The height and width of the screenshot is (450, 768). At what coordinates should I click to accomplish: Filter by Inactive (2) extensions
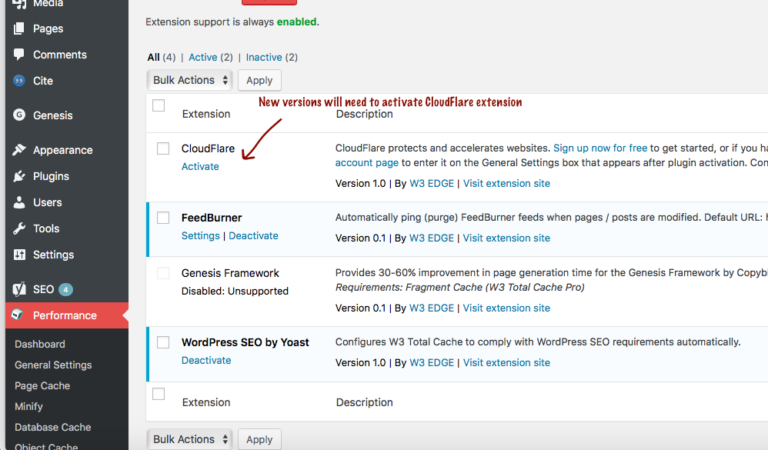click(272, 57)
